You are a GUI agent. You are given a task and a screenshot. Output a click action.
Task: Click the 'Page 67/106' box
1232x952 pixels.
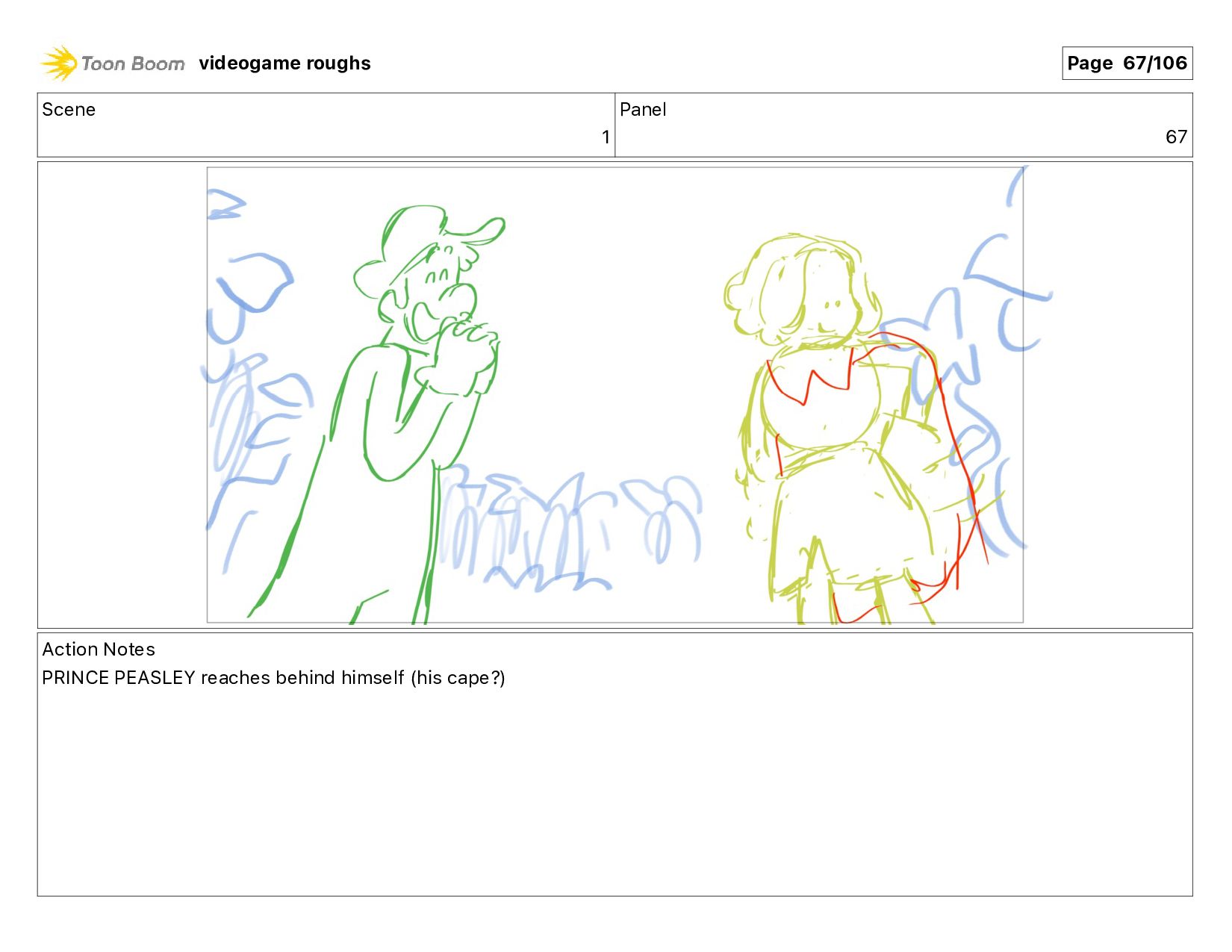pos(1127,63)
